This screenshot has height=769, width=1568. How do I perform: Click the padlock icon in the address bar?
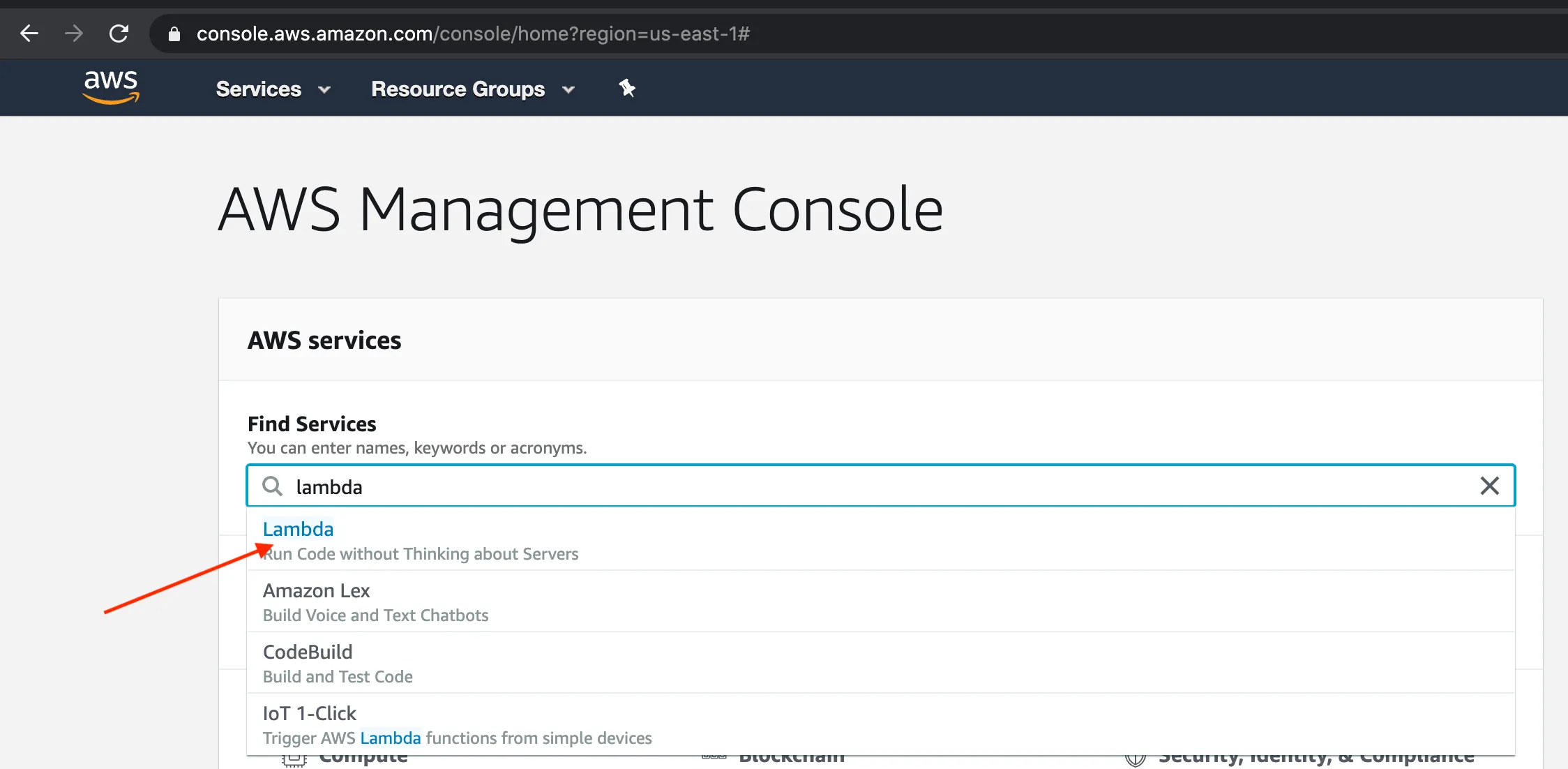click(x=174, y=33)
